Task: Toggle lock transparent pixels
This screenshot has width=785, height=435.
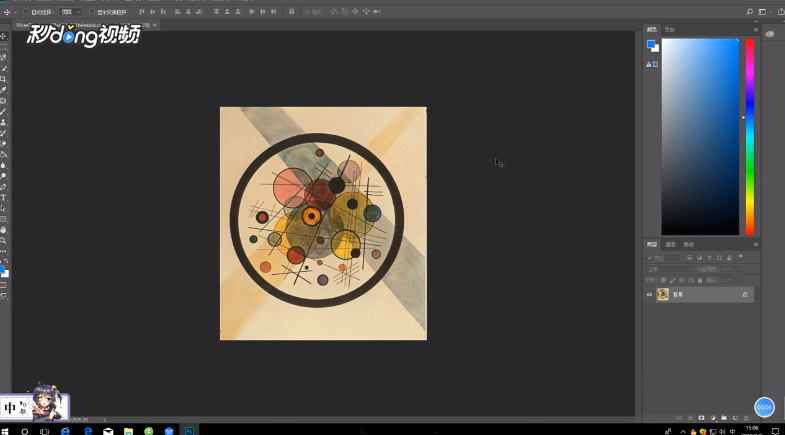Action: click(x=663, y=280)
